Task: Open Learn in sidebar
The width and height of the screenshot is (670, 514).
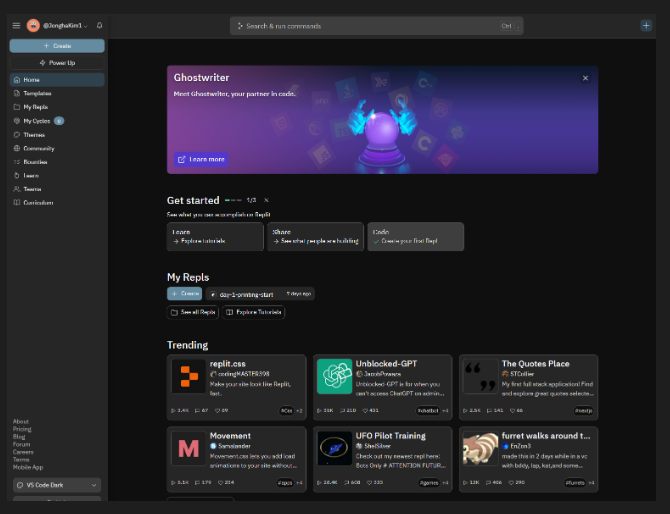Action: coord(57,176)
